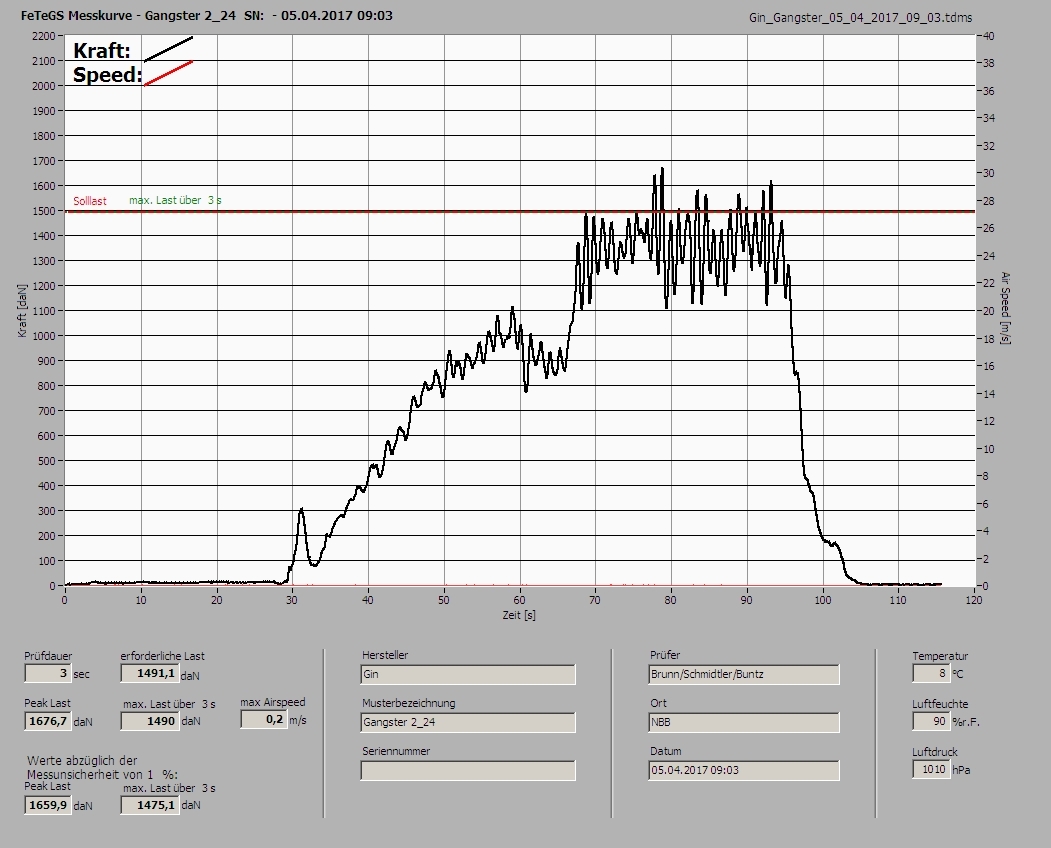Click the file name Gin_Gangster_05_04_2017_09_03.tdms
Viewport: 1051px width, 848px height.
pyautogui.click(x=860, y=18)
